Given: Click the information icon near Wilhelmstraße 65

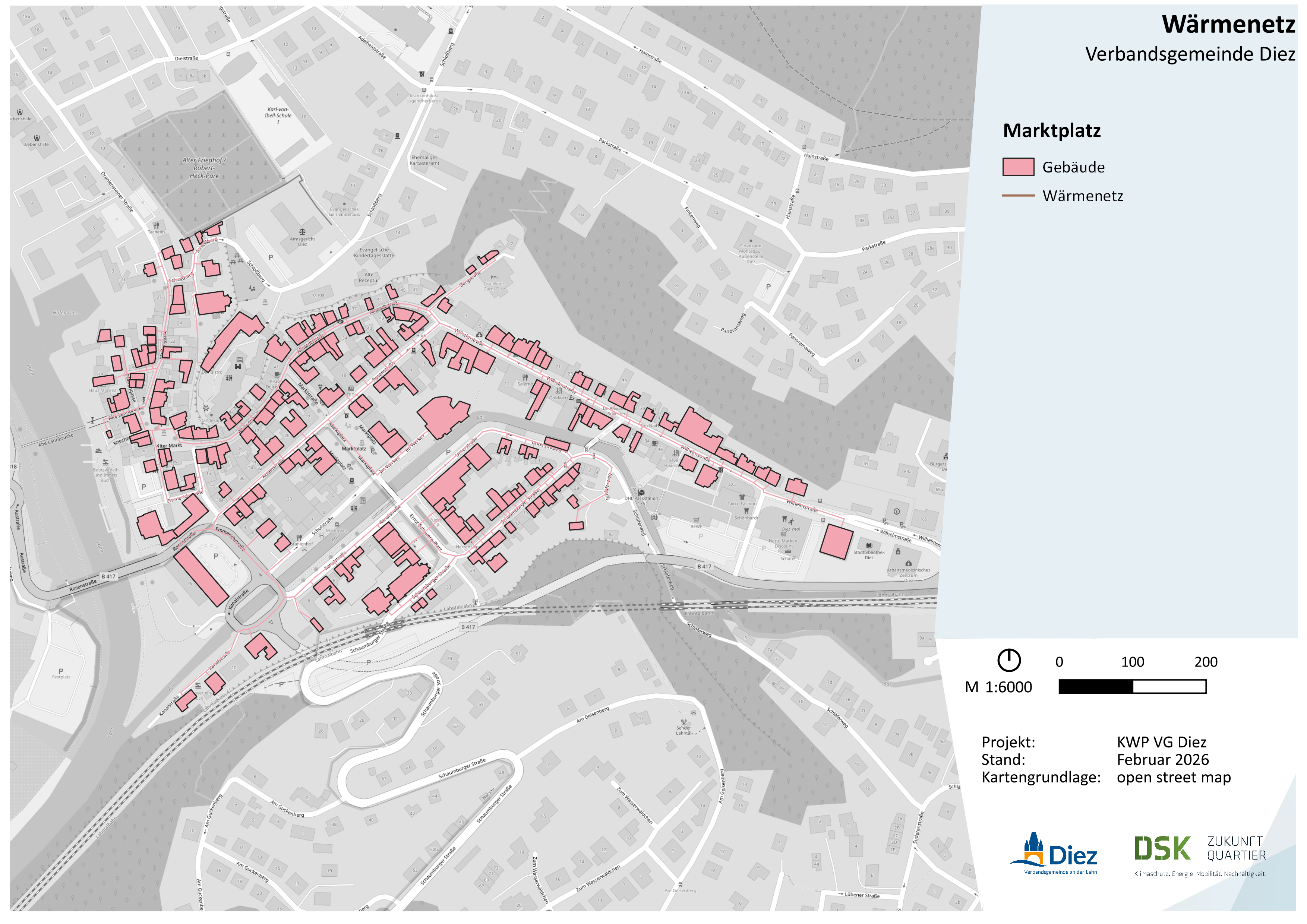Looking at the screenshot, I should pyautogui.click(x=897, y=512).
